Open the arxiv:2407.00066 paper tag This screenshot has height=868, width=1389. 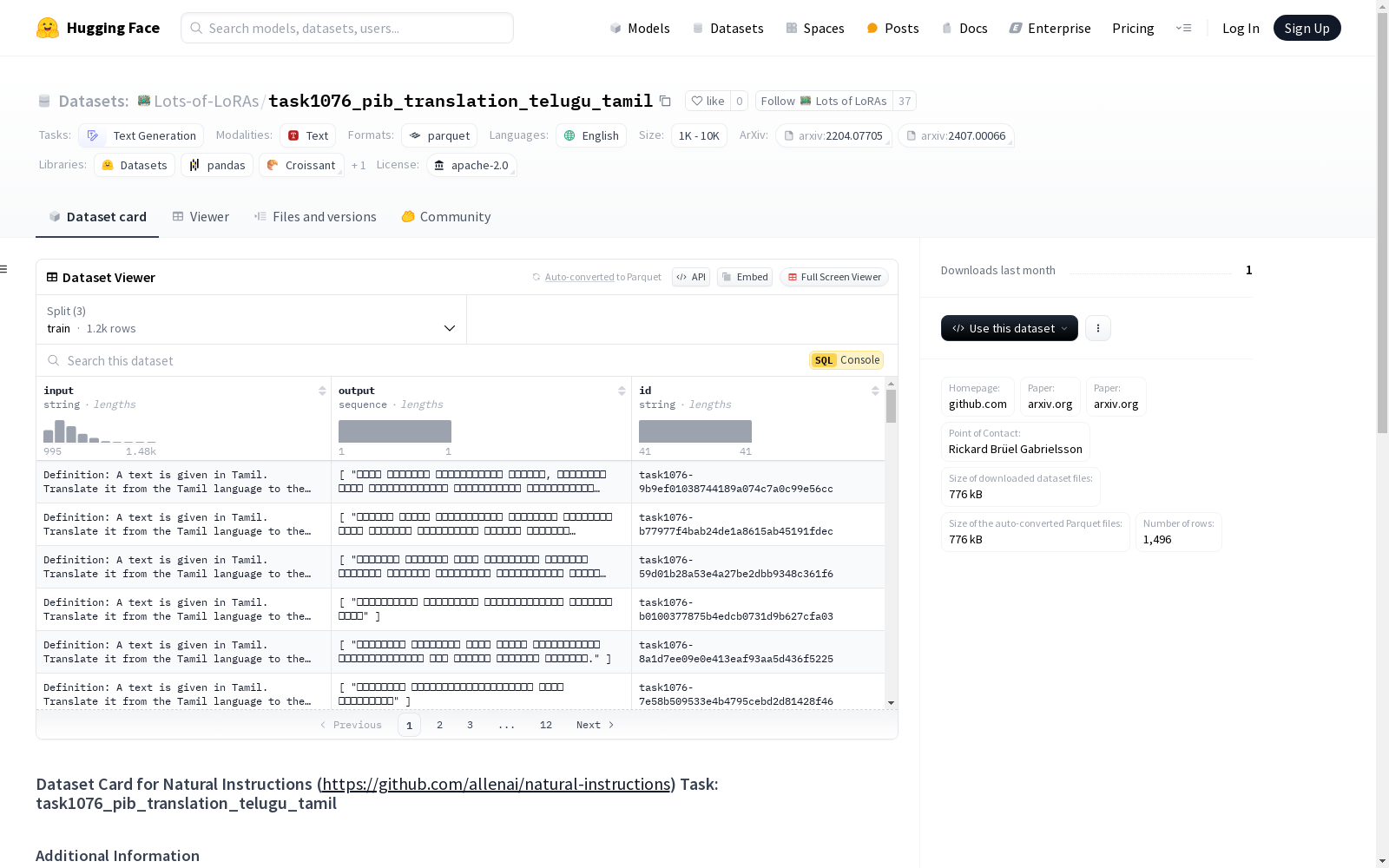tap(956, 135)
